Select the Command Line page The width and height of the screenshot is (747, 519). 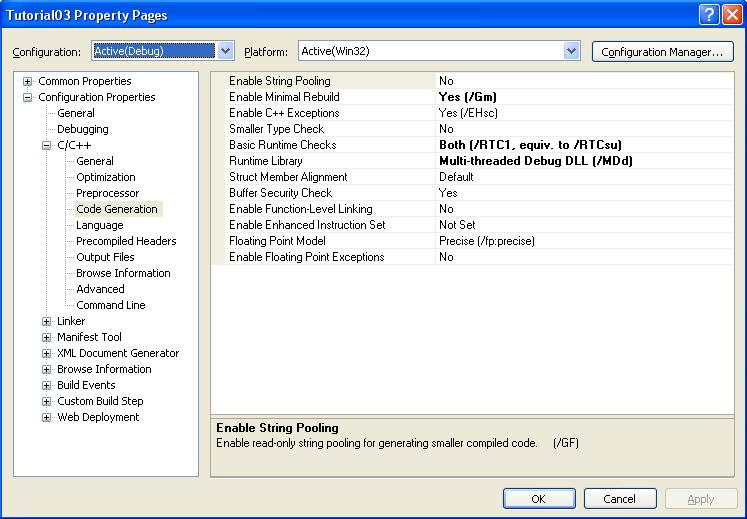(x=111, y=305)
